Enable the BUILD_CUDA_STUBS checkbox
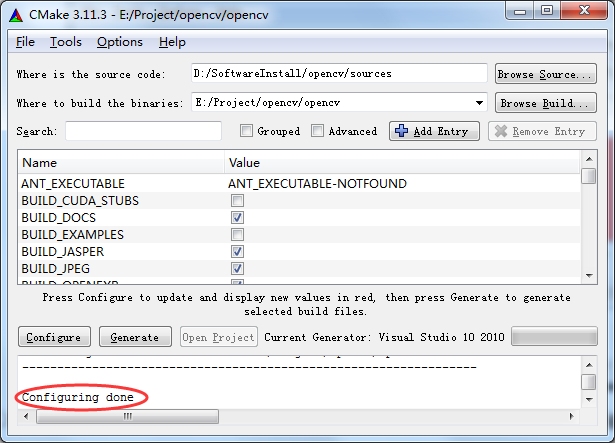The height and width of the screenshot is (443, 615). click(238, 201)
